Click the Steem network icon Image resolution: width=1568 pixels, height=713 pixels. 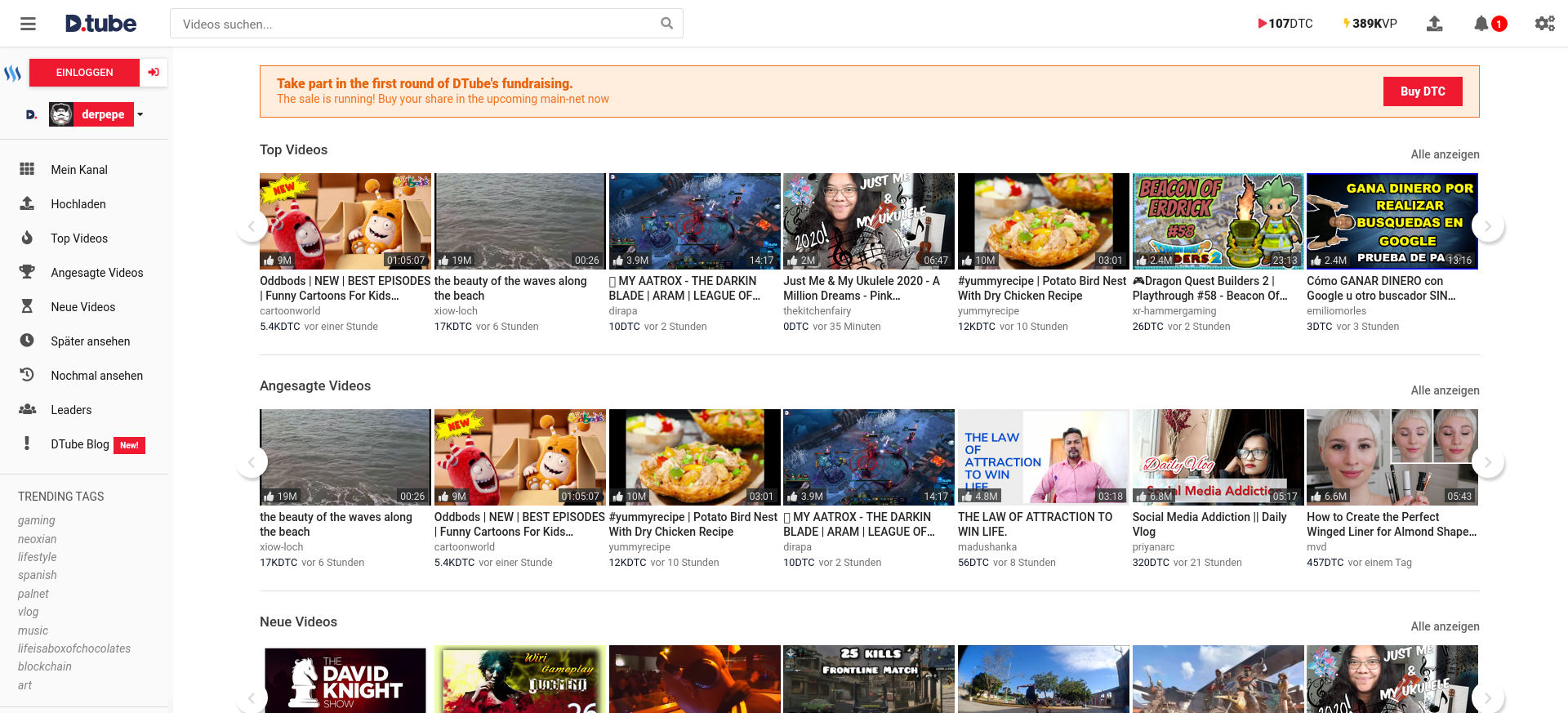tap(13, 73)
